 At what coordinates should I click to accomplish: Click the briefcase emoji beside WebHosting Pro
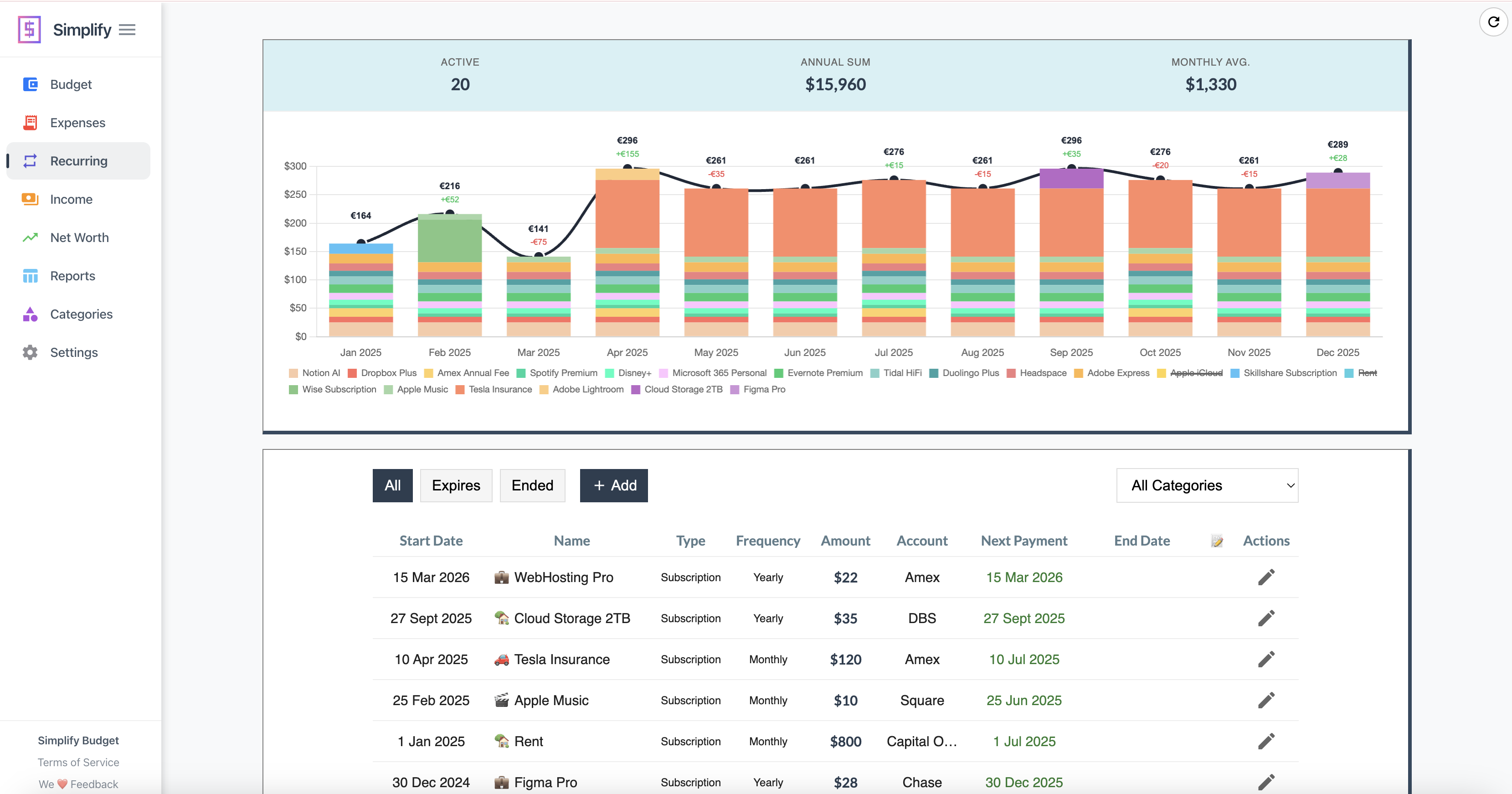click(501, 577)
